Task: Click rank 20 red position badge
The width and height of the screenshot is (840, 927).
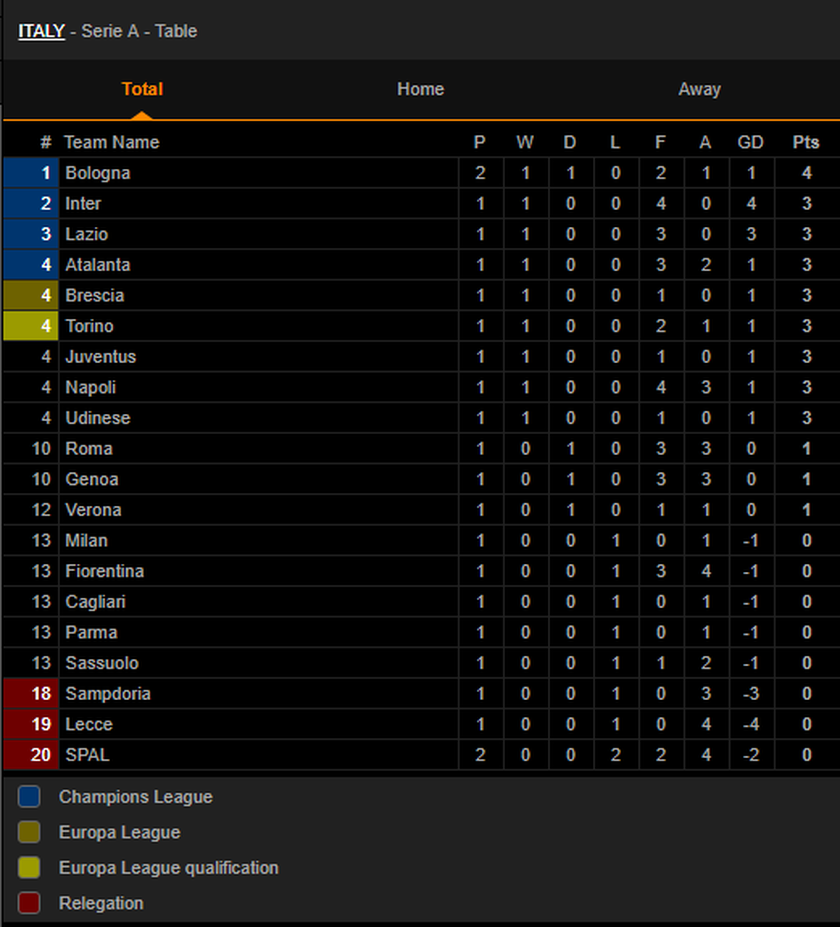Action: coord(31,755)
